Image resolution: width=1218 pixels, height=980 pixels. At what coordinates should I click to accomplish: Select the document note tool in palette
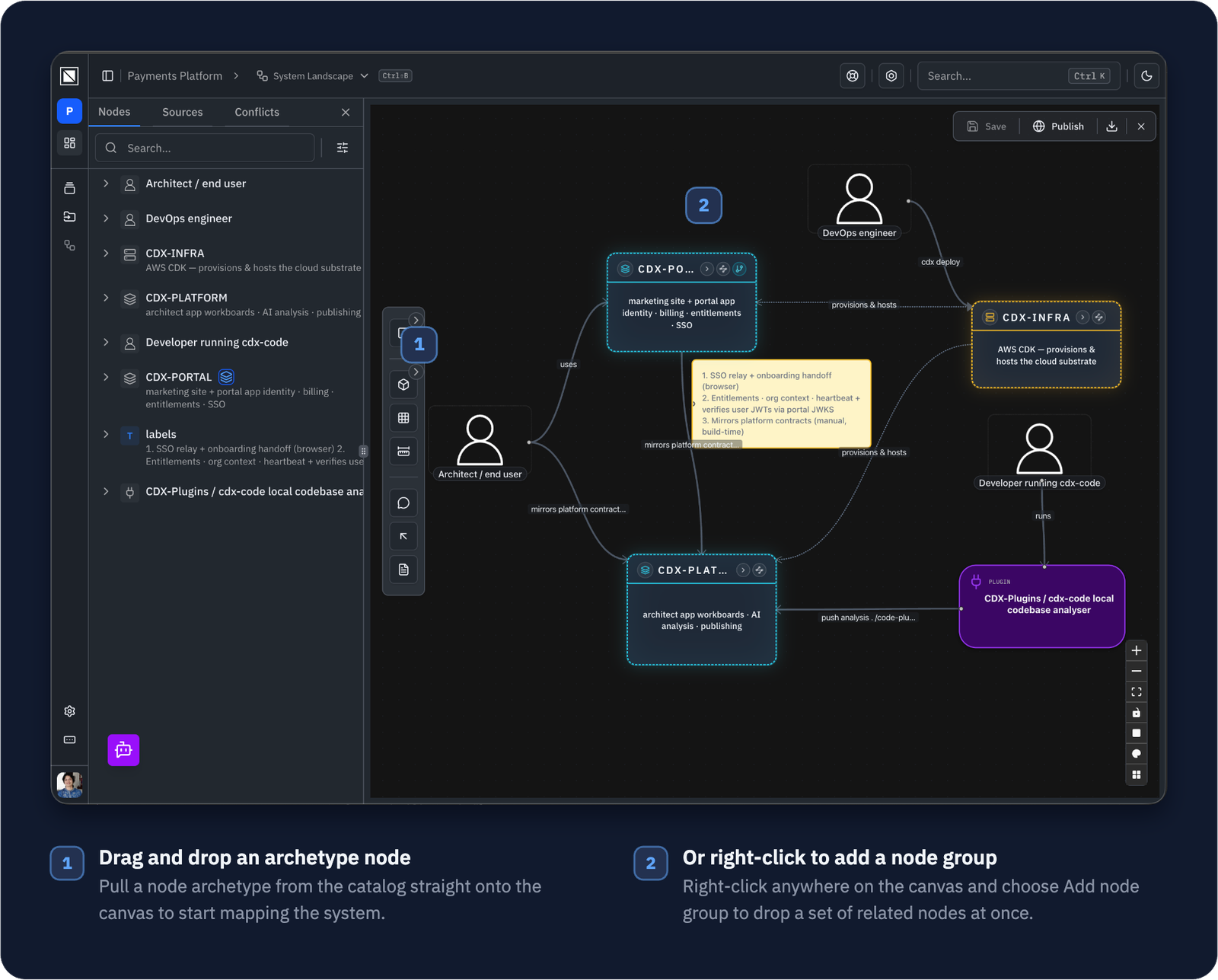[x=403, y=570]
